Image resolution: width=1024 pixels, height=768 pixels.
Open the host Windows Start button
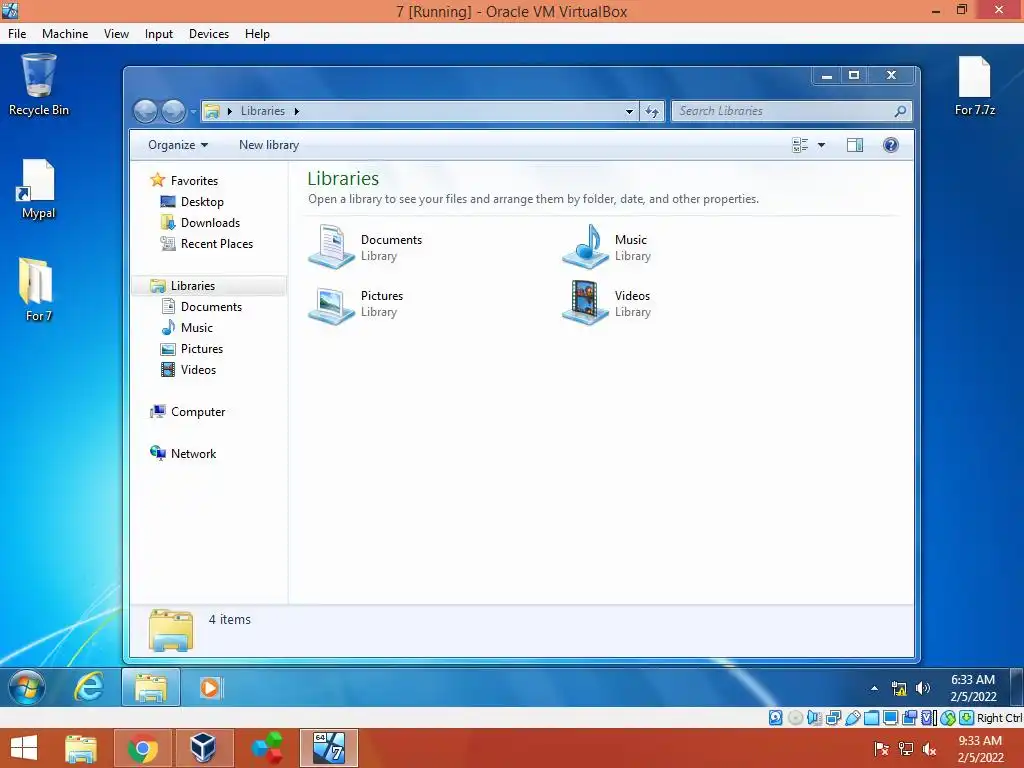pos(24,748)
